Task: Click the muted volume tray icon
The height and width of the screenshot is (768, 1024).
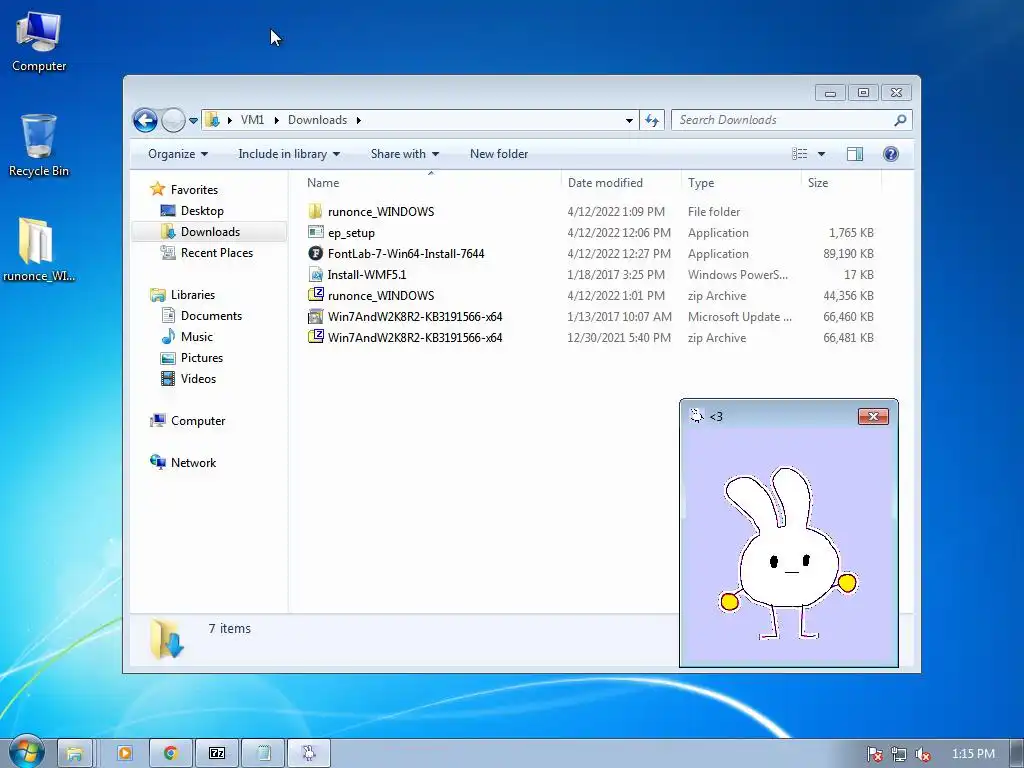Action: point(922,754)
